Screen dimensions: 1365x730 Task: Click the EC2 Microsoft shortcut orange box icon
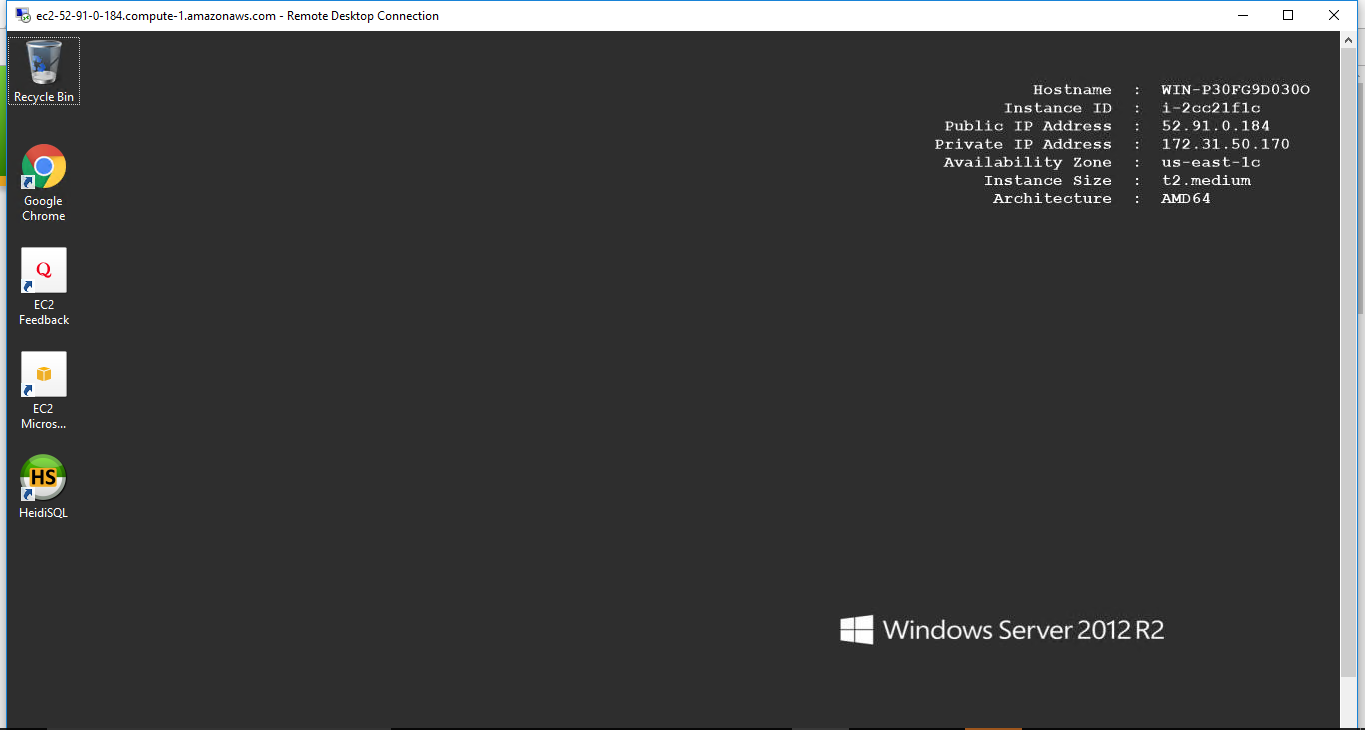[x=44, y=374]
